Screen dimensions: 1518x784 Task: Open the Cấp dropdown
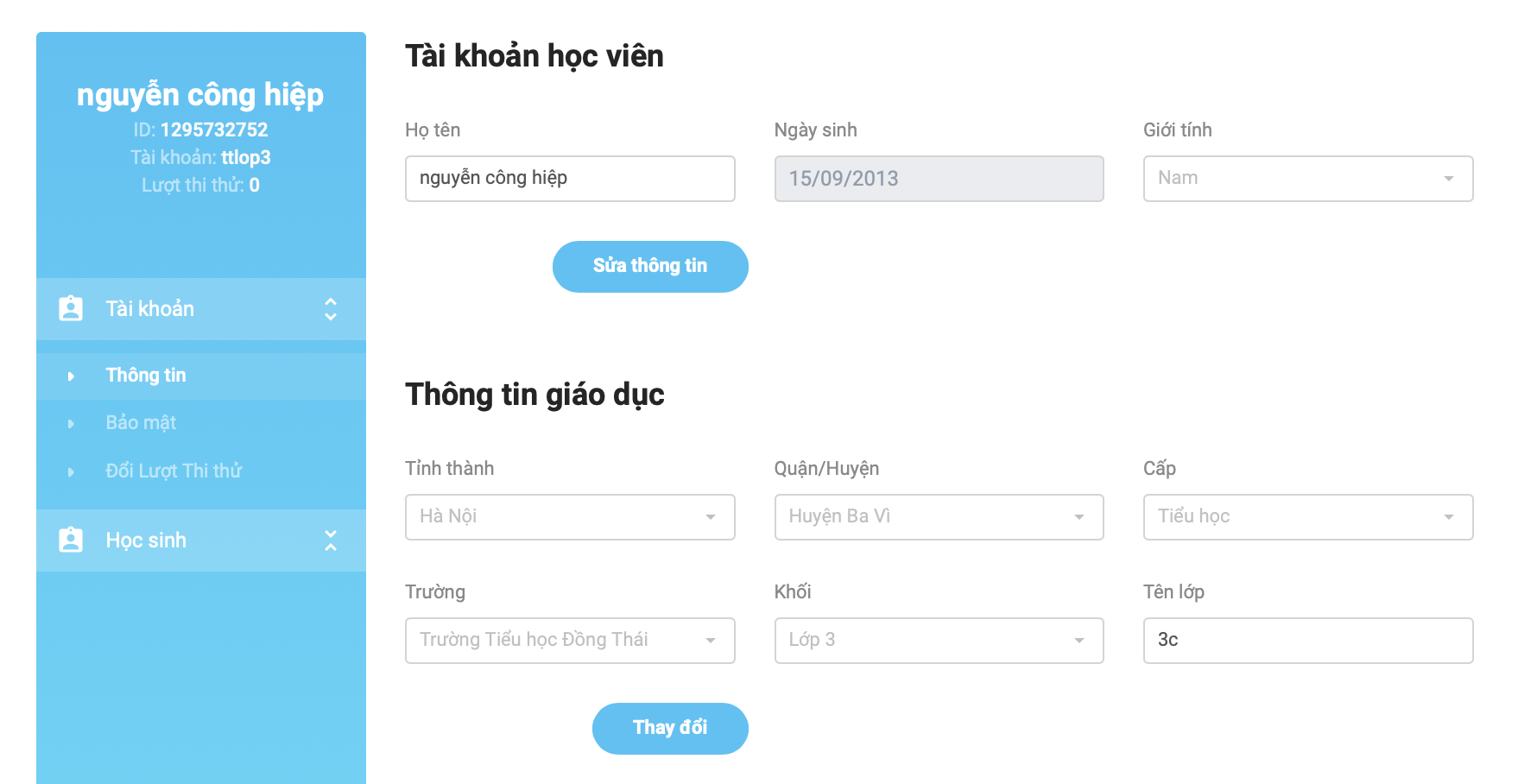point(1307,517)
